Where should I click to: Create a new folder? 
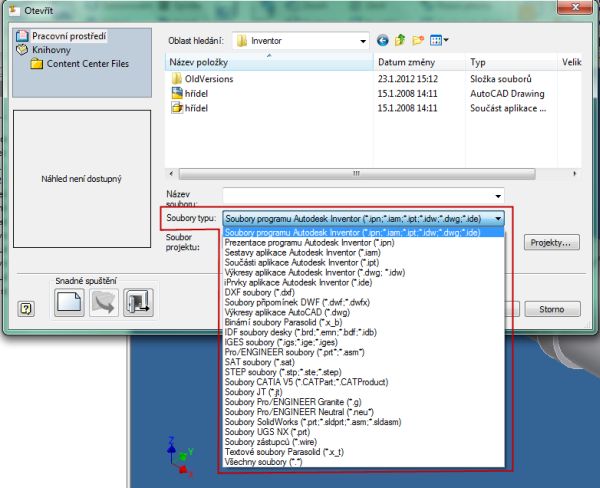418,41
